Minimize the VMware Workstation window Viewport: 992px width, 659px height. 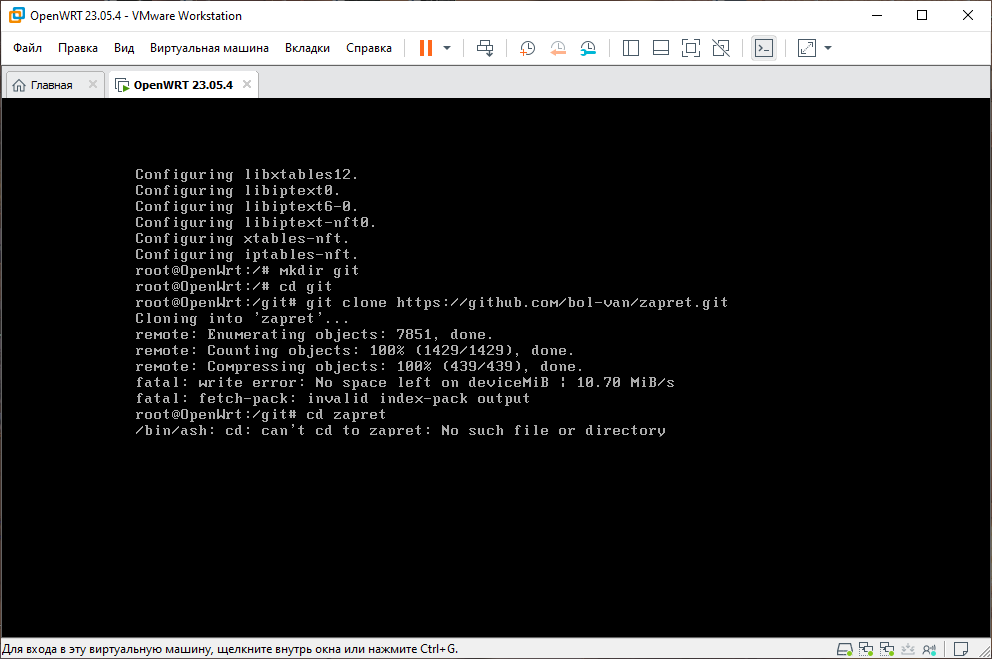coord(877,15)
